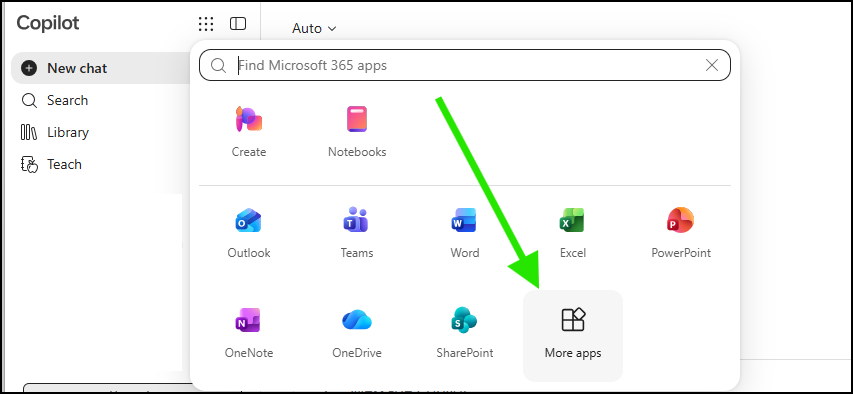Open Excel from the app launcher
Viewport: 853px width, 394px height.
click(x=572, y=233)
